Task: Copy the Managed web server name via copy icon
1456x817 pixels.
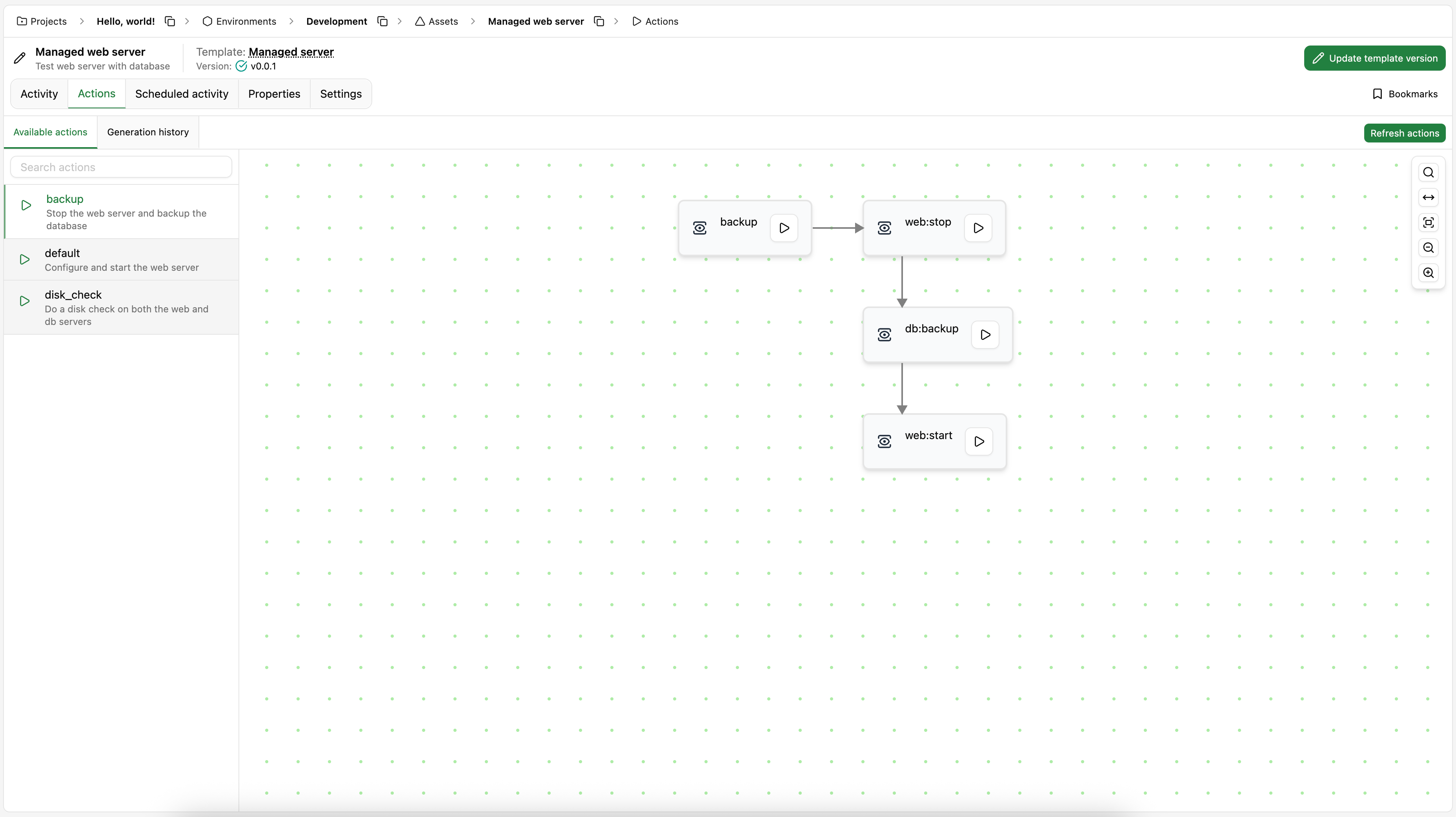Action: pos(599,21)
